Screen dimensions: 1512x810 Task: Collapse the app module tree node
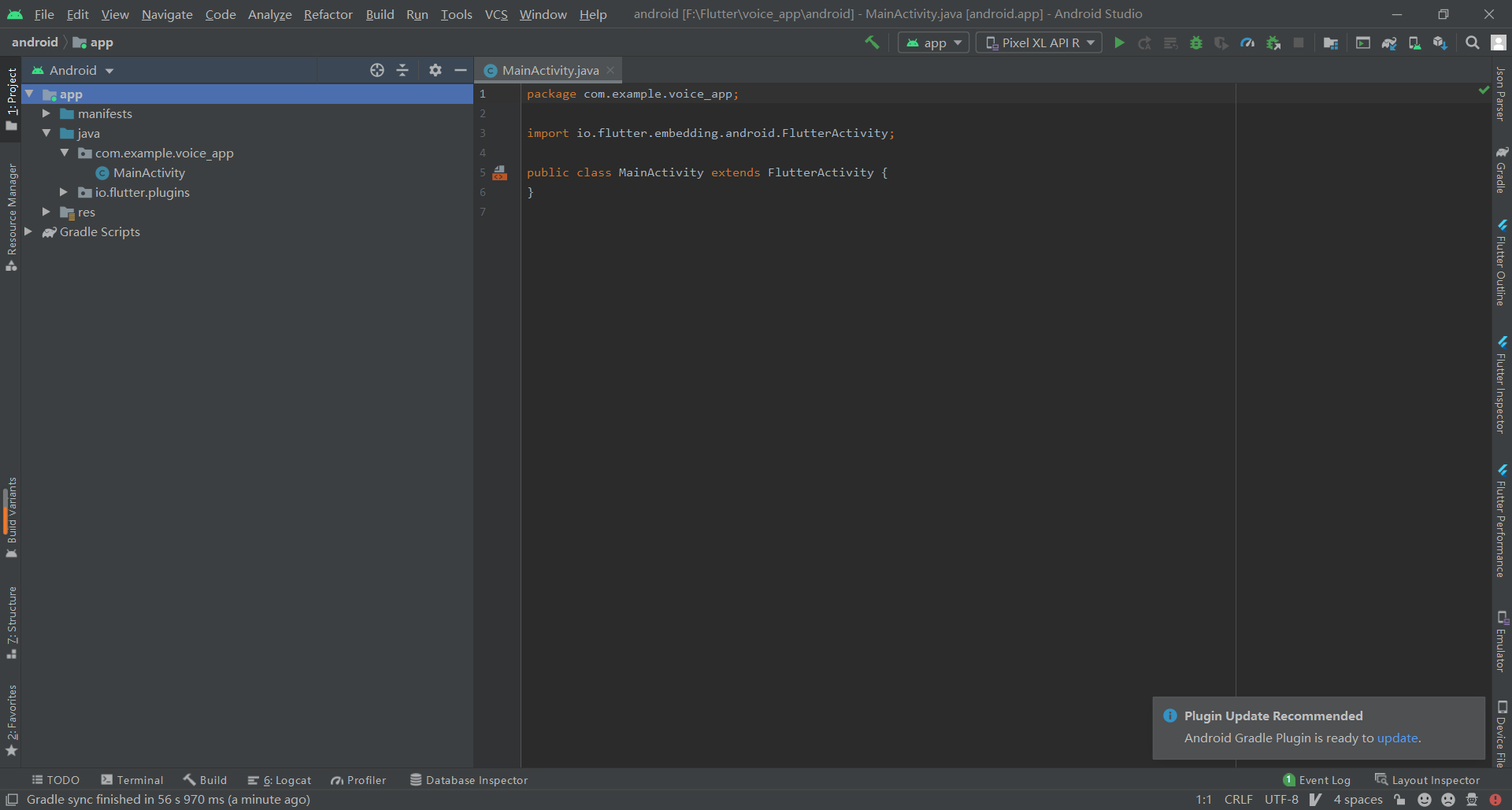(x=29, y=94)
